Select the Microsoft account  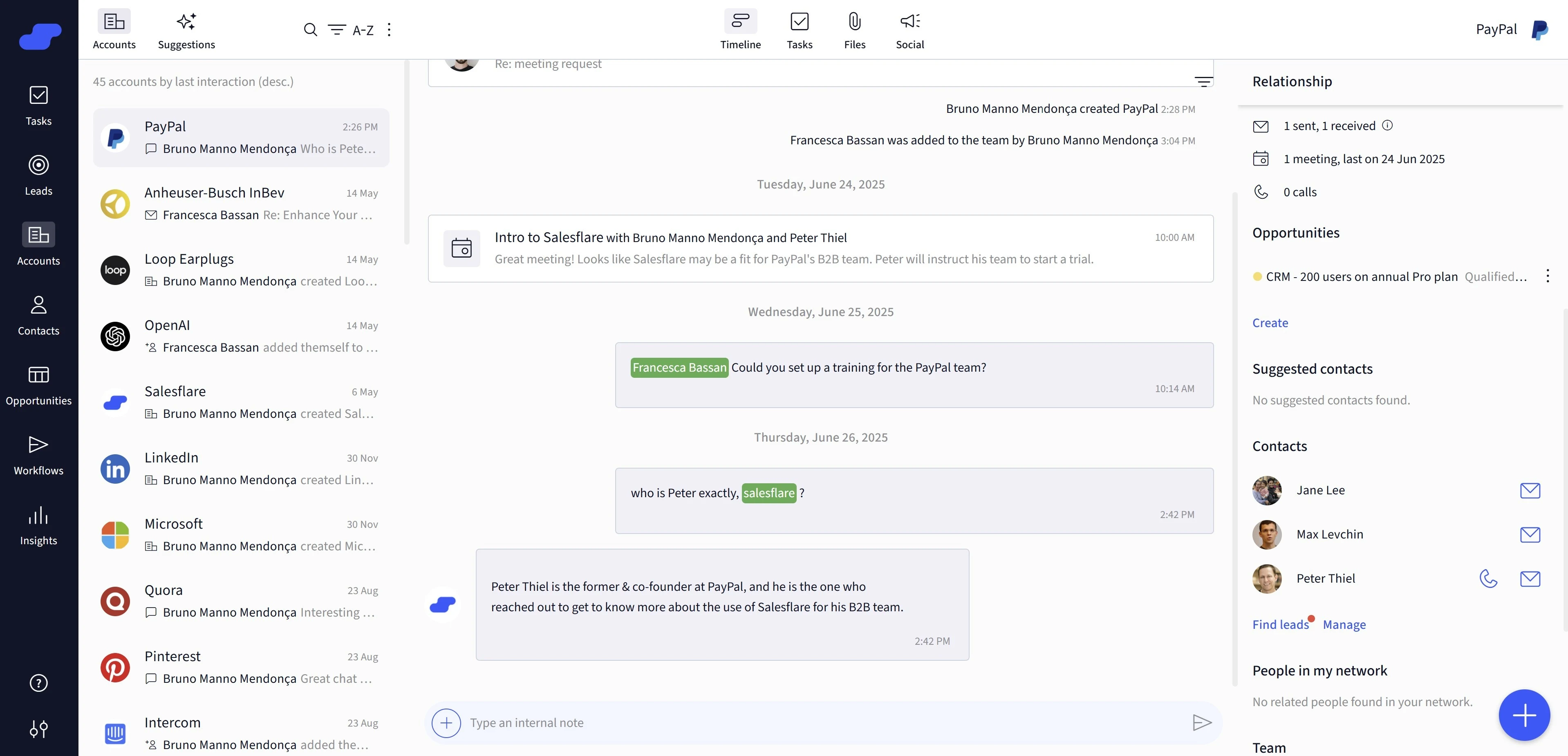tap(241, 536)
